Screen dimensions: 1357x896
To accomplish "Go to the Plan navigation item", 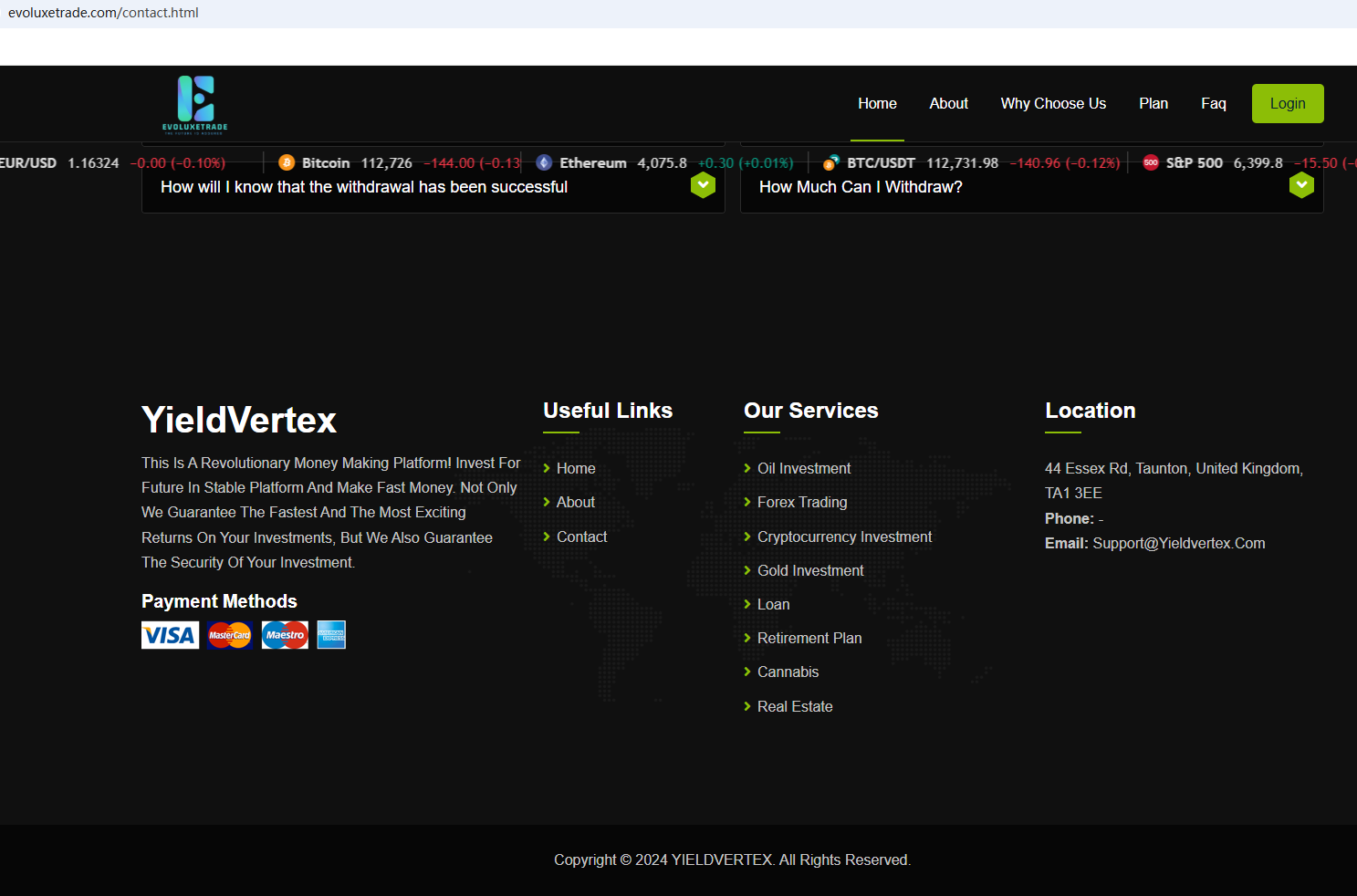I will [x=1153, y=103].
